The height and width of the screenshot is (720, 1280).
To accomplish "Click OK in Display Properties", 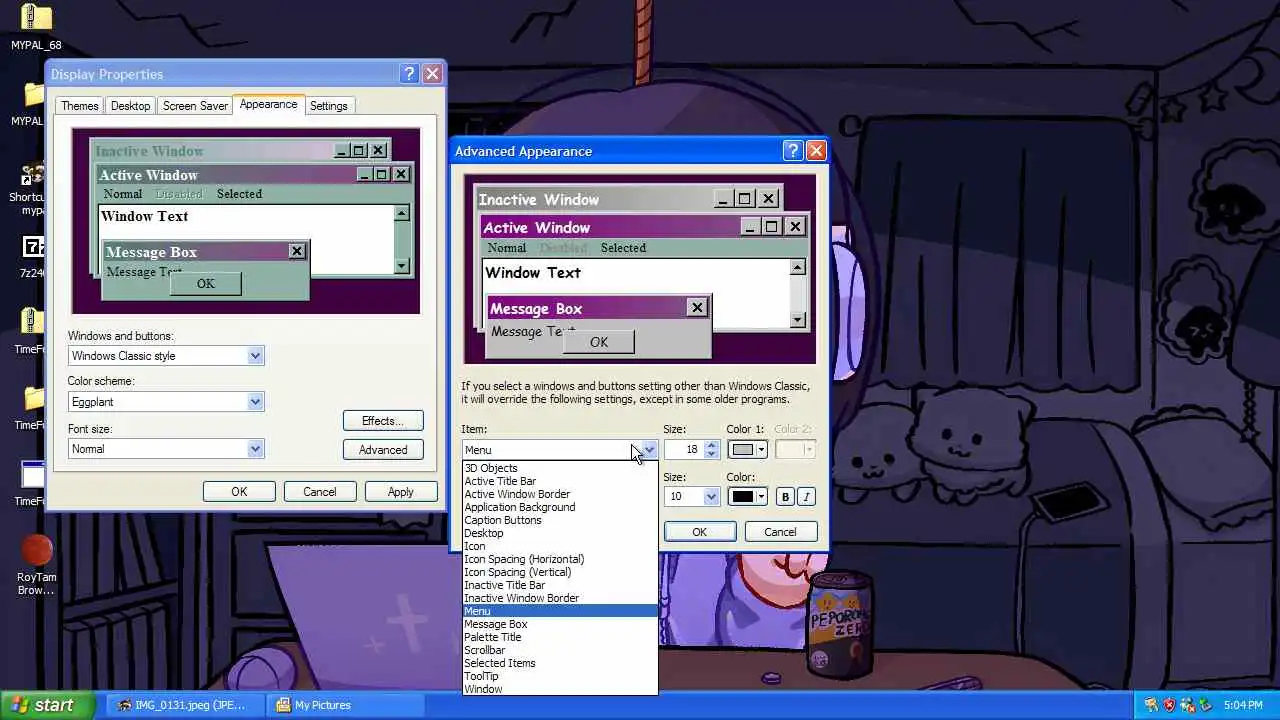I will click(x=239, y=492).
